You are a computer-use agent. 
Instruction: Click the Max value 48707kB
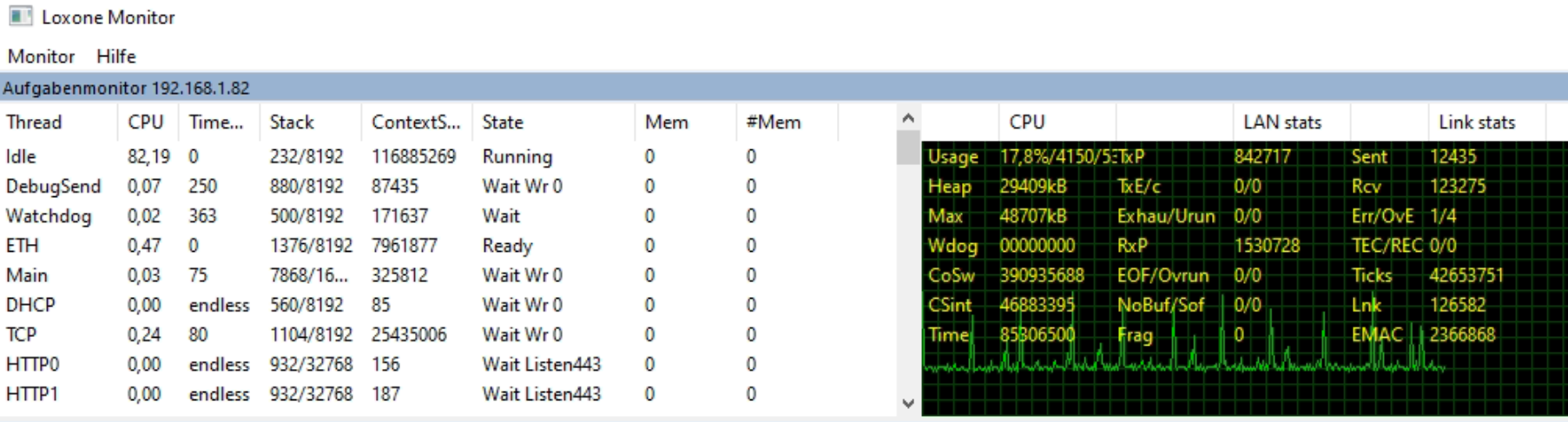click(x=1032, y=215)
